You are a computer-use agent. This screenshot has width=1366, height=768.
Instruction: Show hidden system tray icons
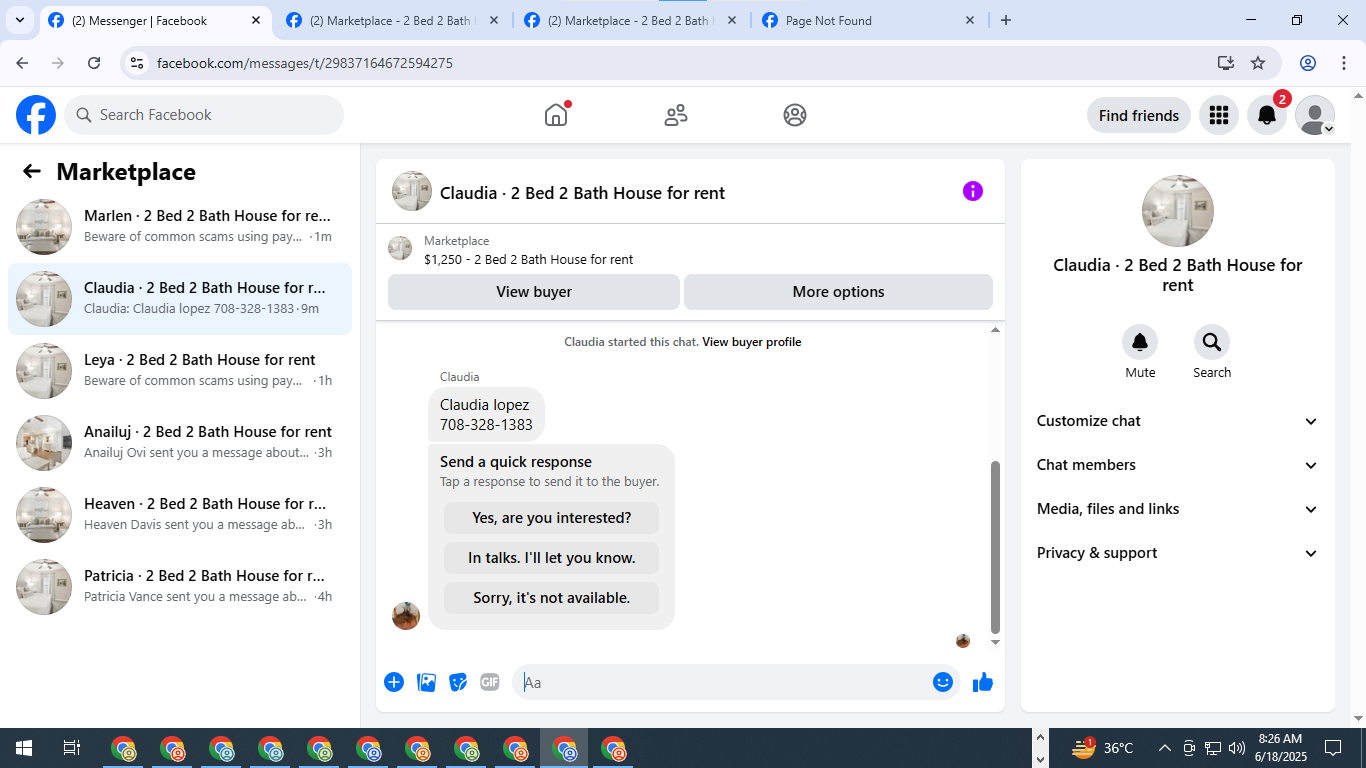[x=1165, y=748]
